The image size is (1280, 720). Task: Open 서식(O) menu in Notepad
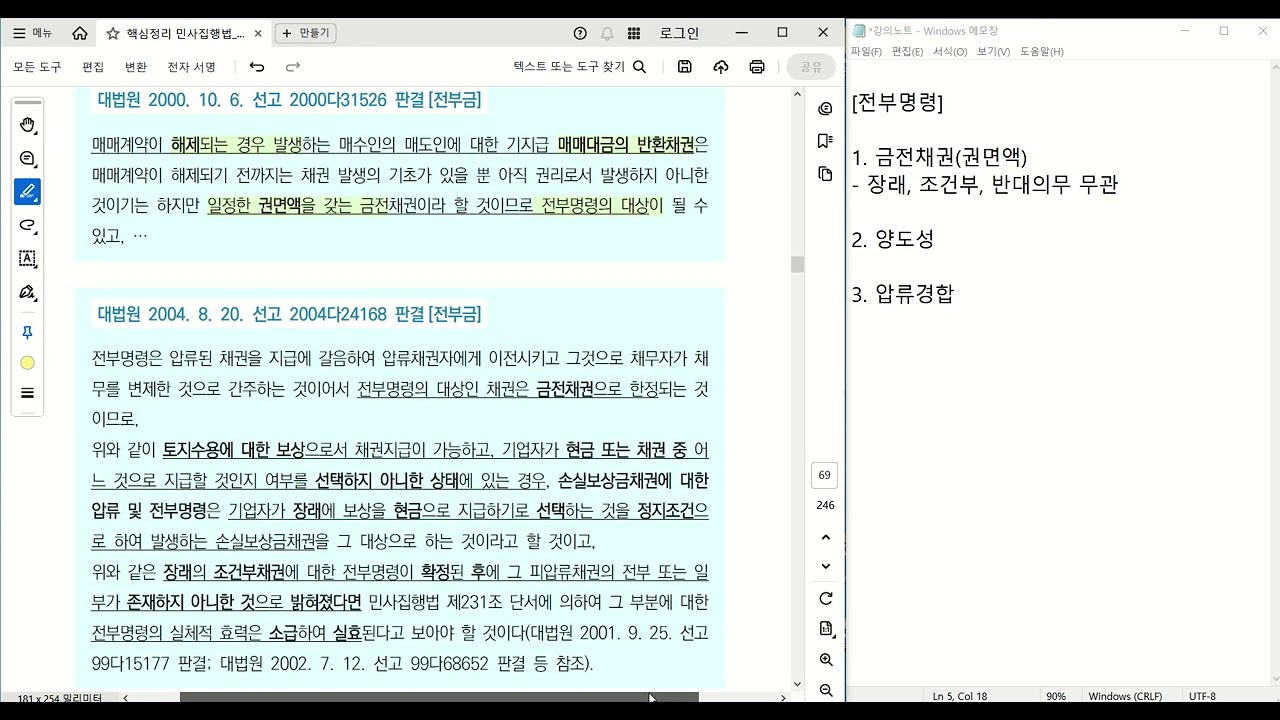coord(950,51)
